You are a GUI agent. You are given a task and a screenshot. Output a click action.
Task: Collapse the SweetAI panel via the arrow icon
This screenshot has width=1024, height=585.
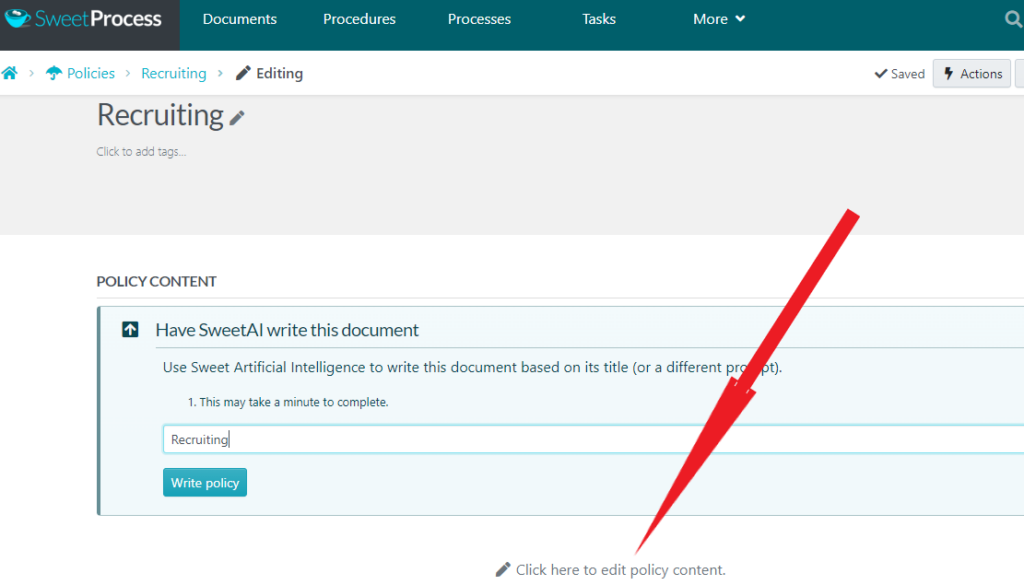point(129,328)
